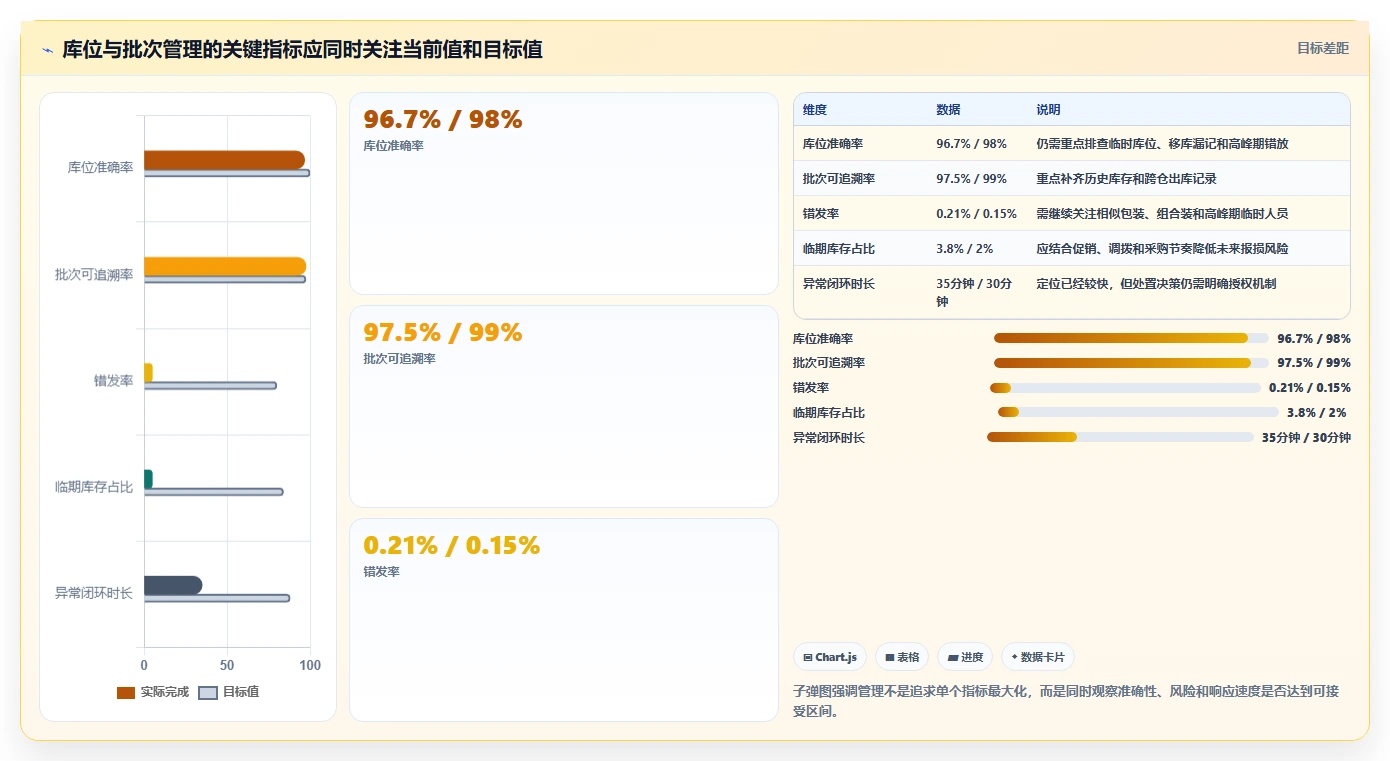Select the 数据卡片 chip
Viewport: 1390px width, 761px height.
click(x=1038, y=657)
